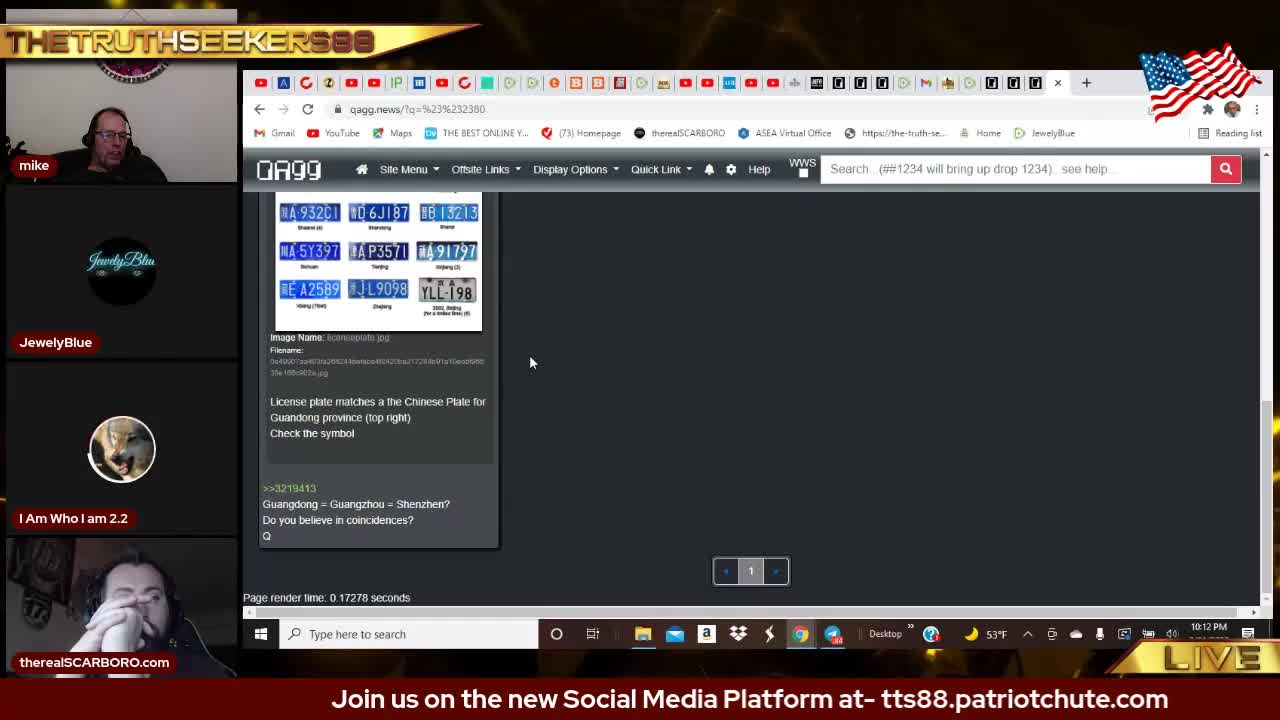Open the Chinese license plates image thumbnail
The height and width of the screenshot is (720, 1280).
coord(378,260)
